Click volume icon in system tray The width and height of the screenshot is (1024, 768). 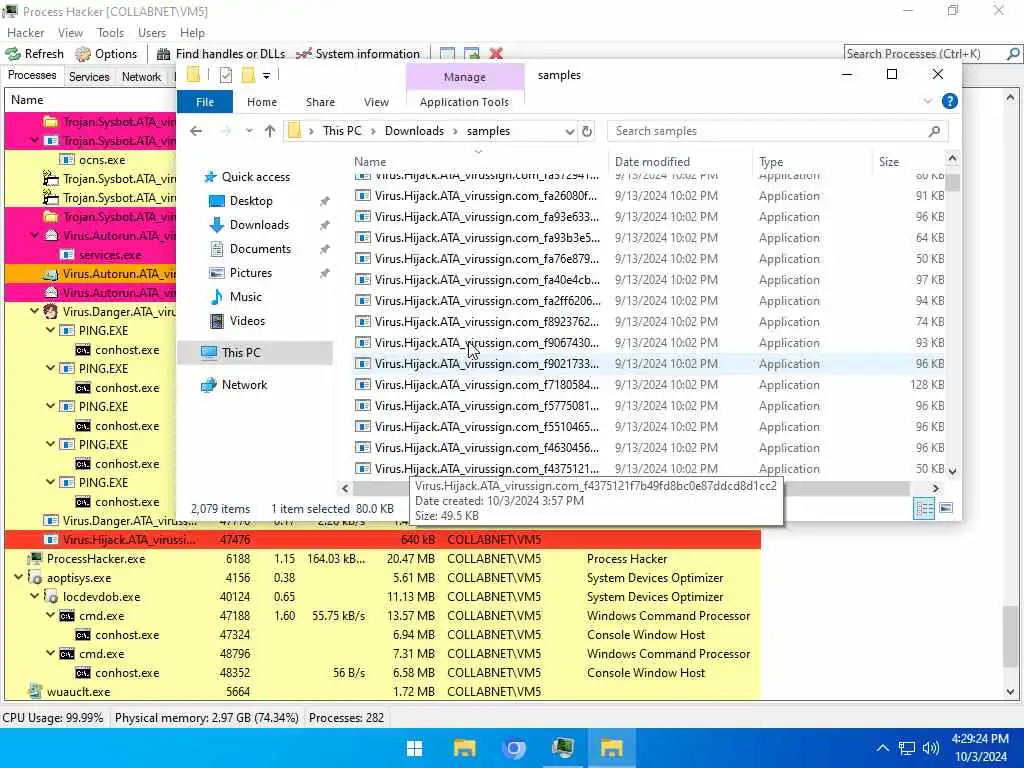click(931, 748)
